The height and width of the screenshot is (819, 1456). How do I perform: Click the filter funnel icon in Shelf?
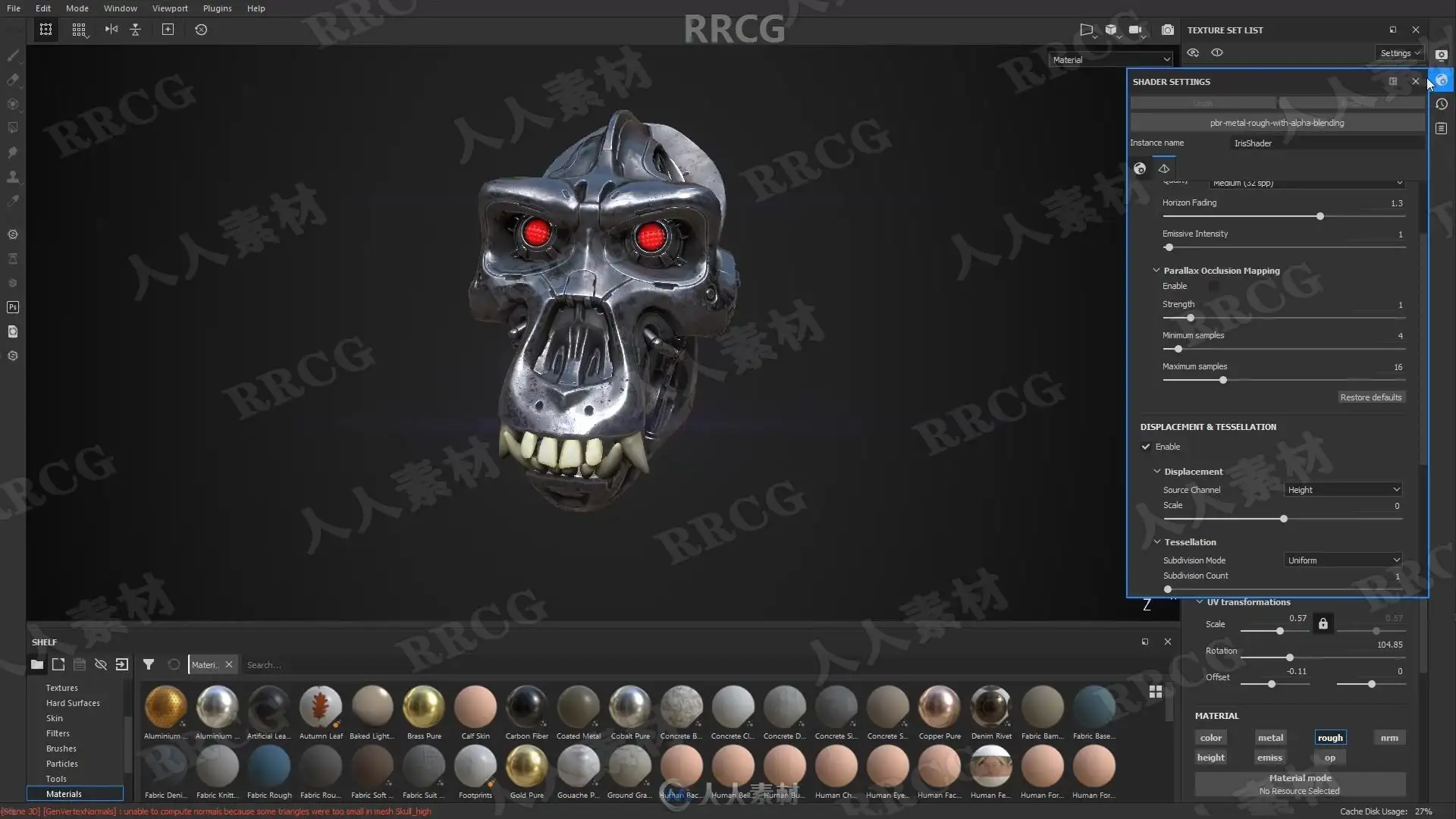pyautogui.click(x=149, y=665)
